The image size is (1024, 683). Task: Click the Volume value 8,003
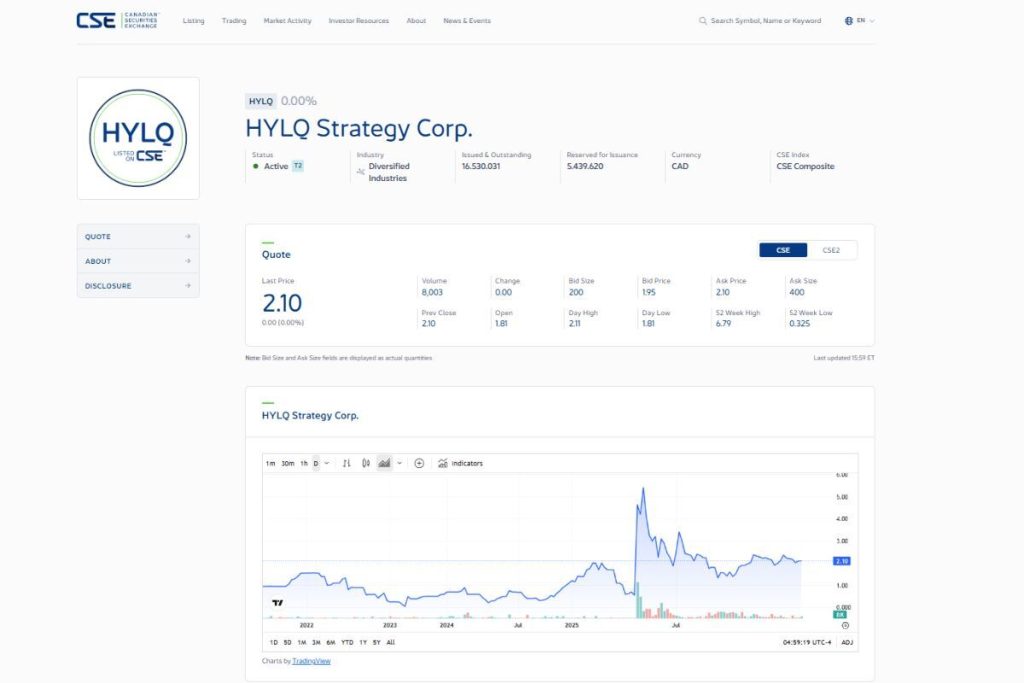click(432, 293)
